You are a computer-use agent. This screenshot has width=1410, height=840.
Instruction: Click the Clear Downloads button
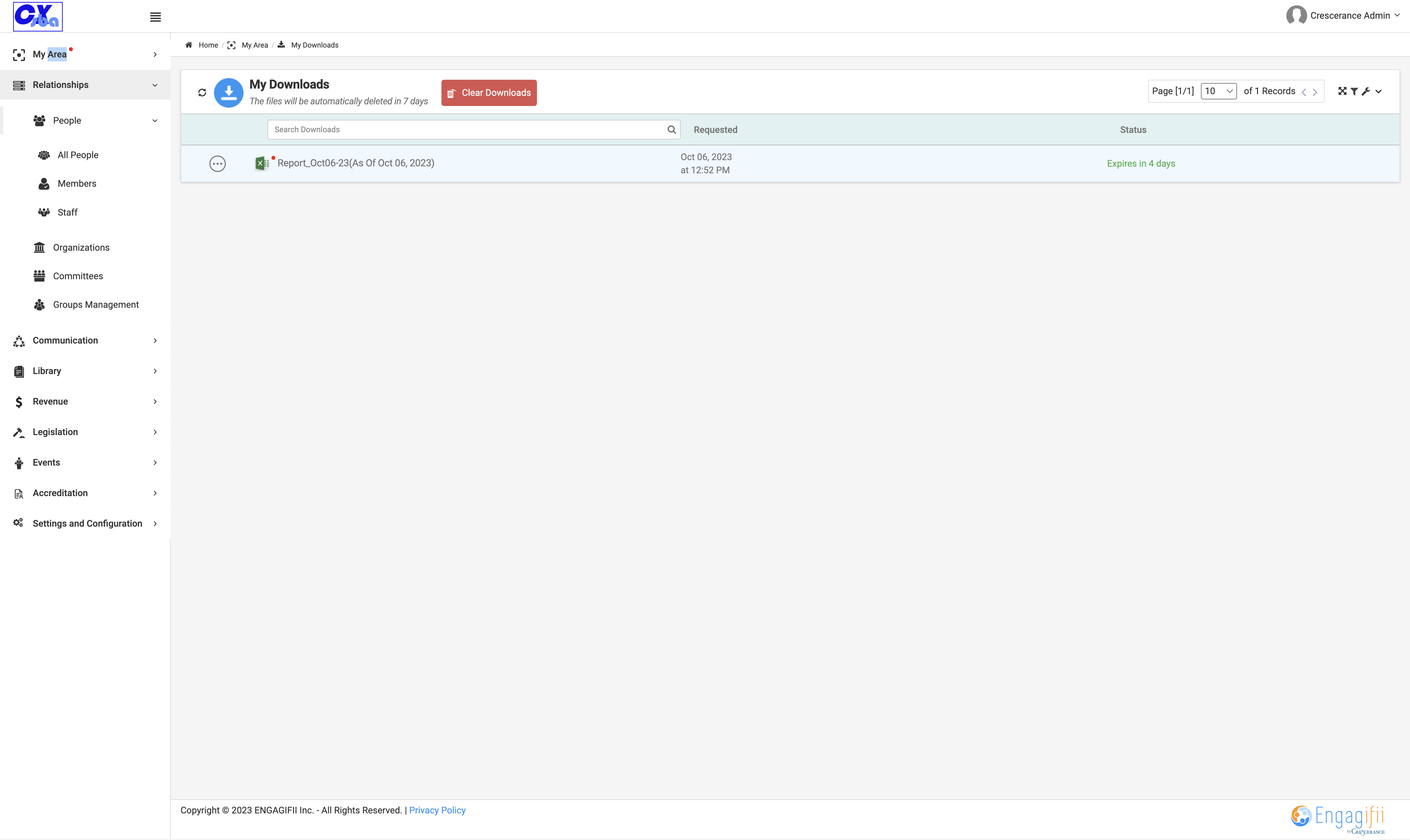(x=489, y=93)
